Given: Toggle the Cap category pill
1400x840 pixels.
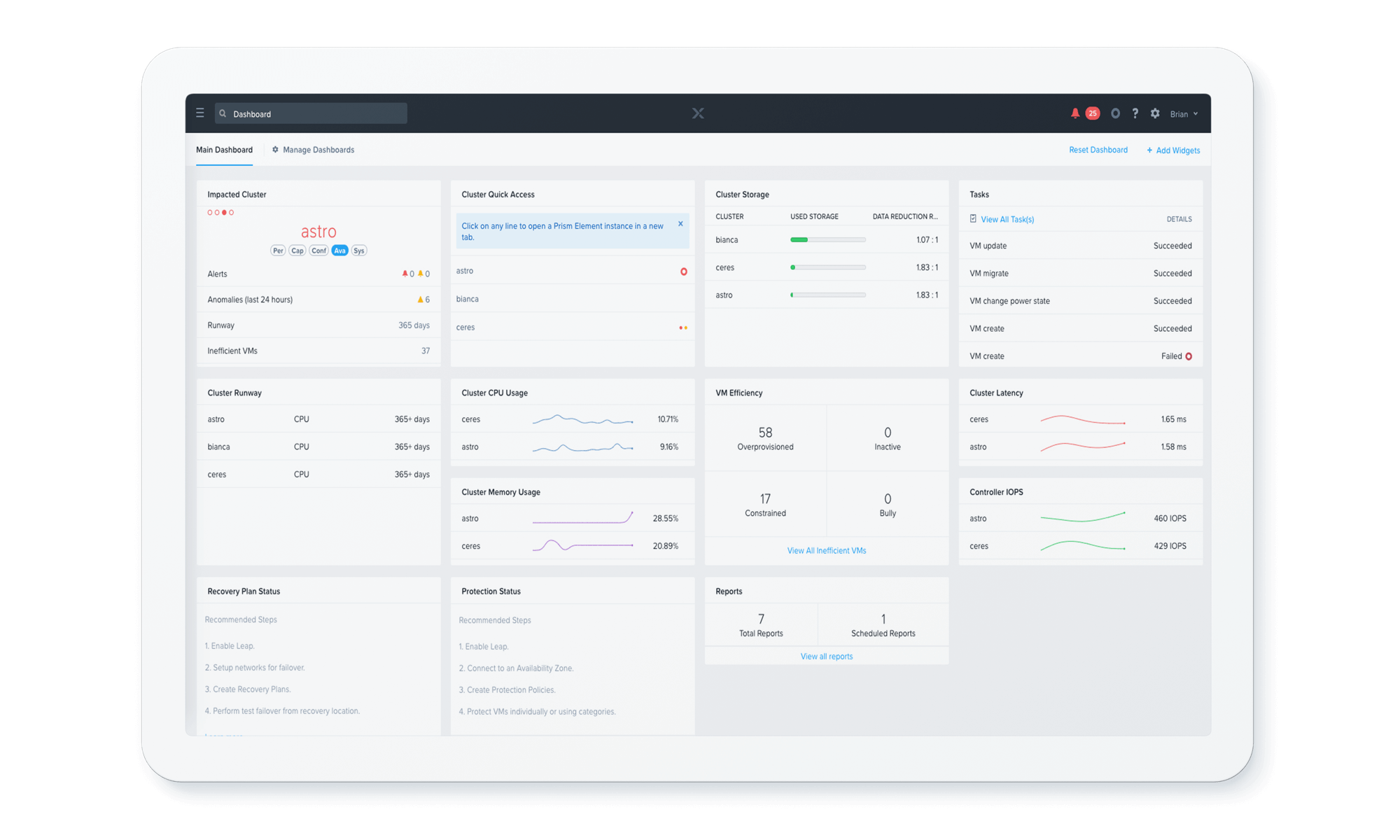Looking at the screenshot, I should (297, 251).
